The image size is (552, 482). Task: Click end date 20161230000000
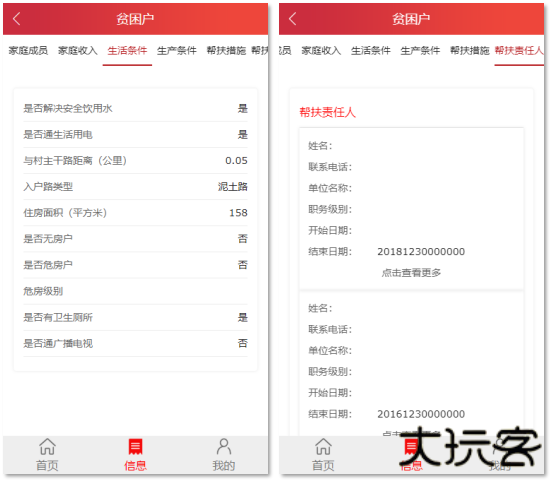pyautogui.click(x=421, y=414)
